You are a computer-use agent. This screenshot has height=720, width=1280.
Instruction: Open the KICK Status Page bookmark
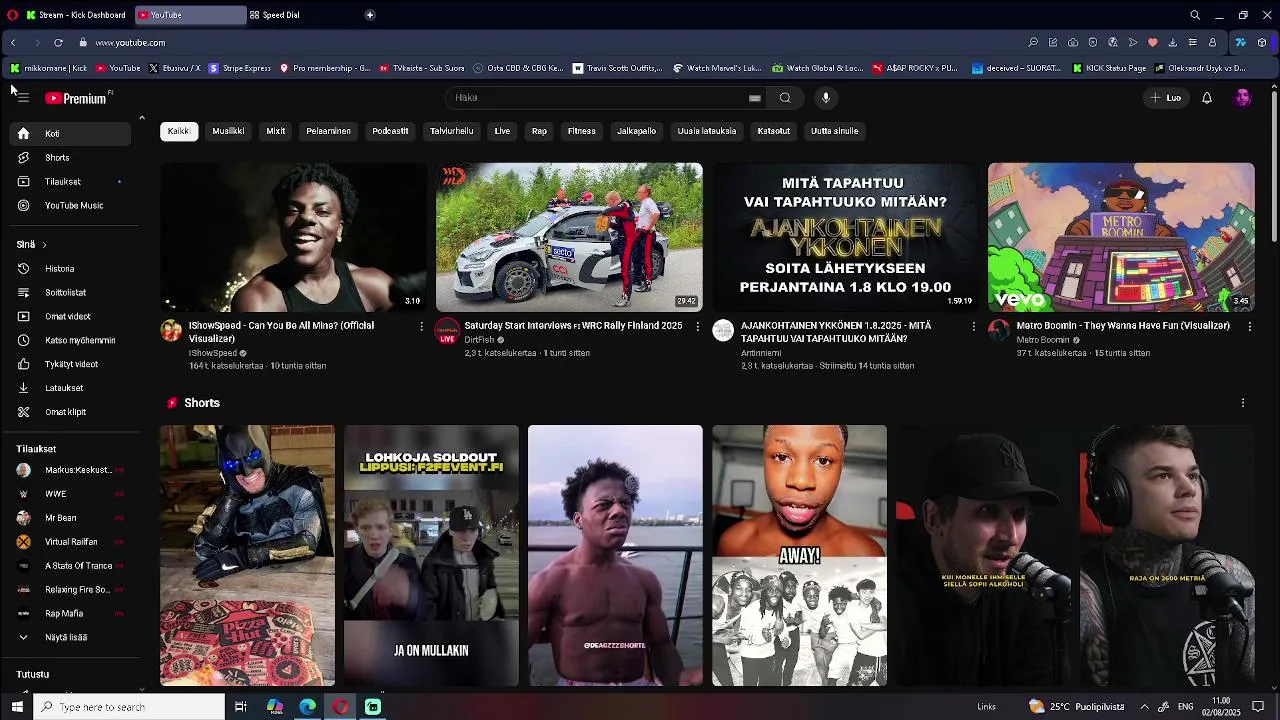click(x=1110, y=68)
